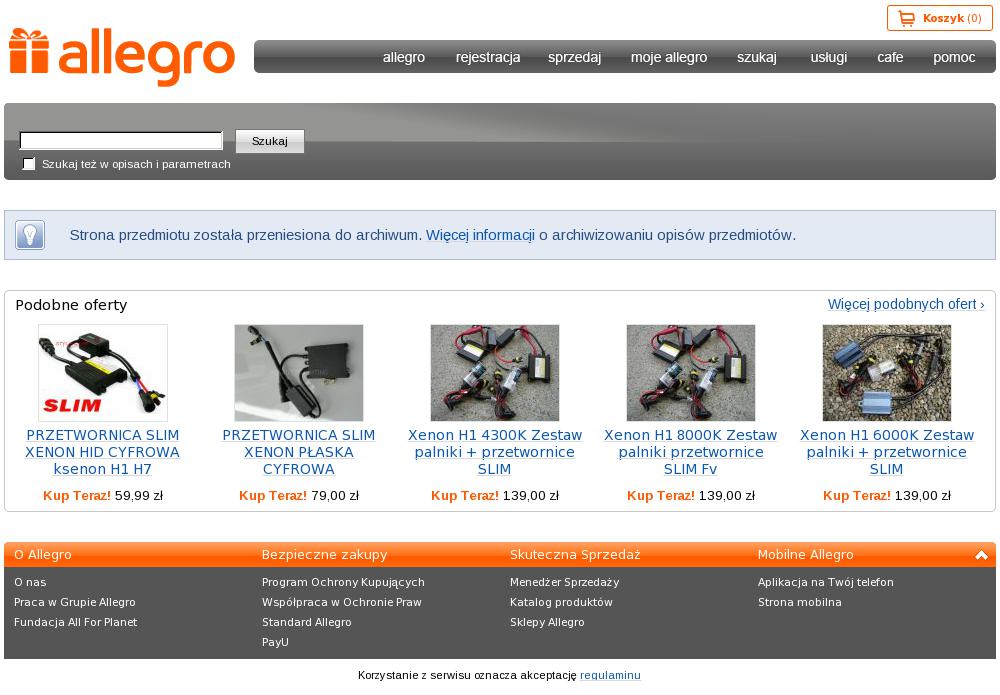Open Xenon H1 4300K Zestaw link
The height and width of the screenshot is (695, 1000).
click(x=495, y=452)
